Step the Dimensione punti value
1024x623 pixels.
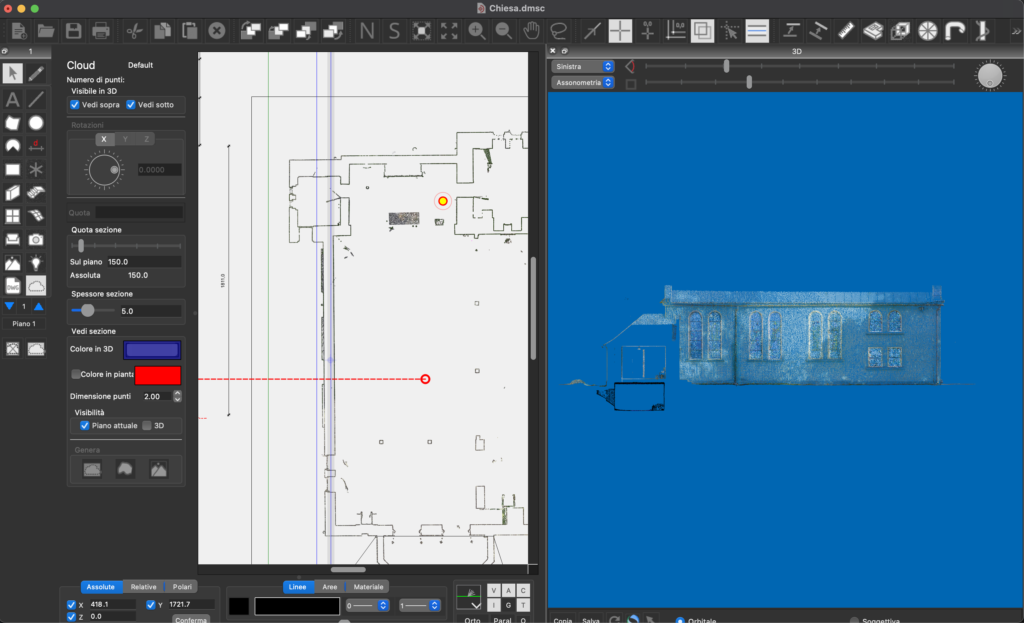point(177,396)
